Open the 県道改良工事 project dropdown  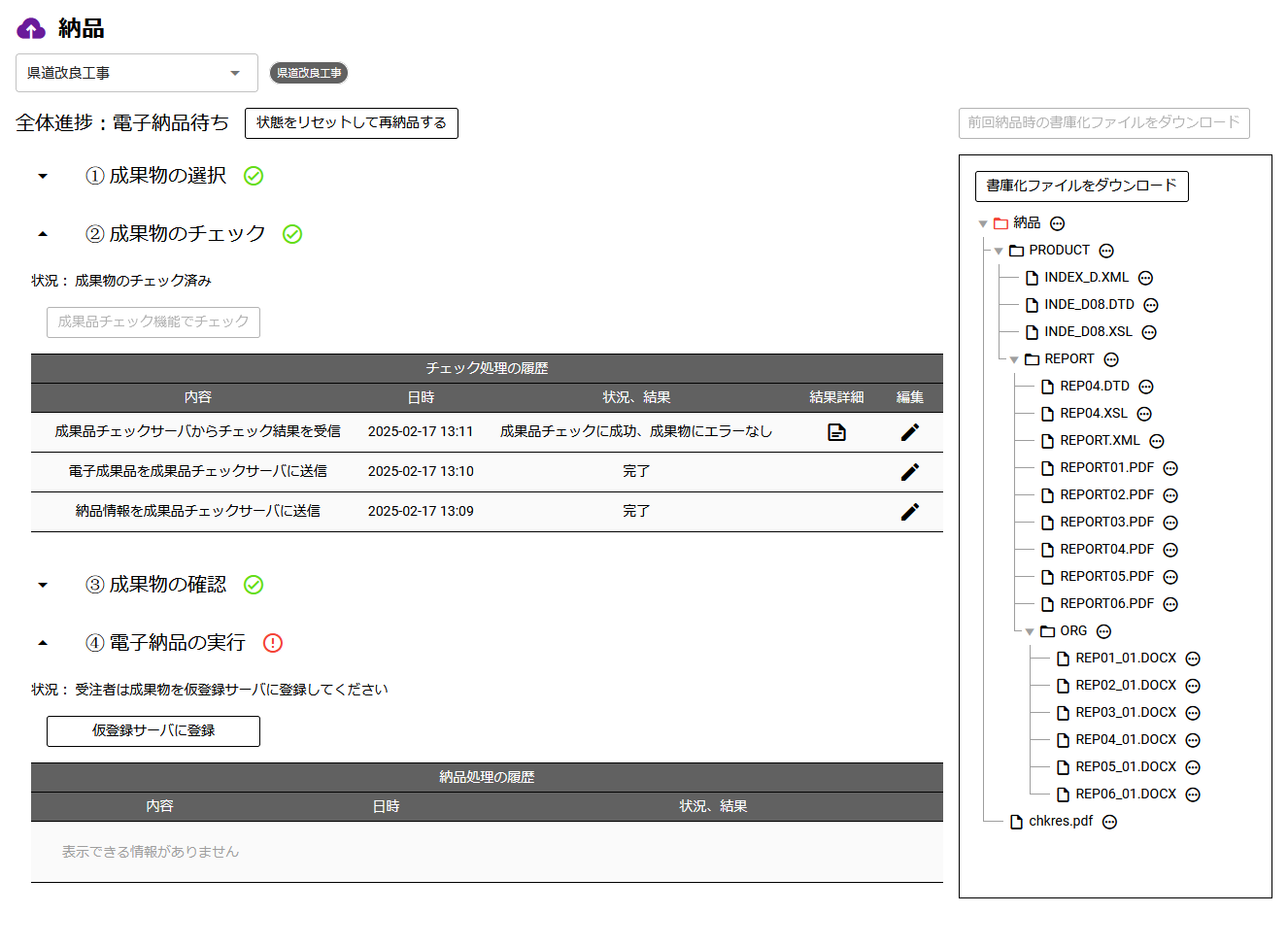point(136,73)
